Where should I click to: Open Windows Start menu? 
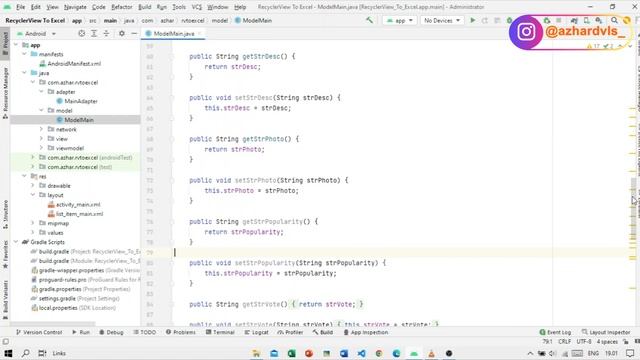coord(8,353)
